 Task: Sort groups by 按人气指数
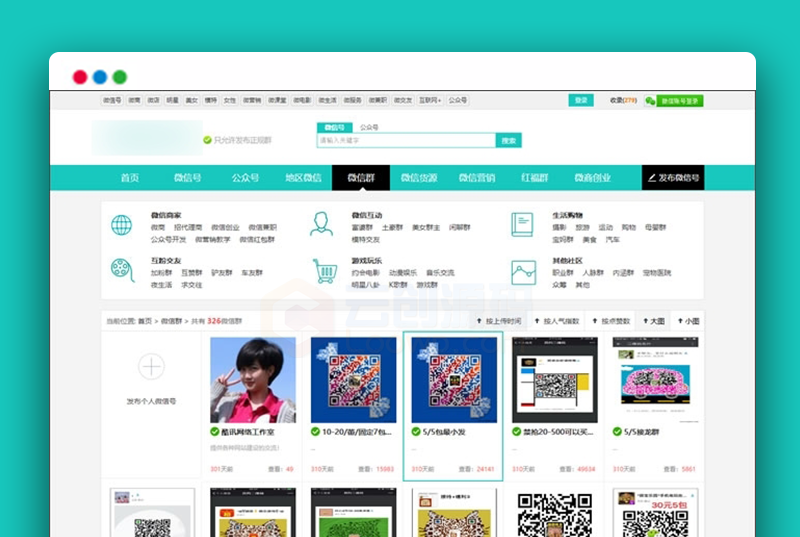coord(557,321)
